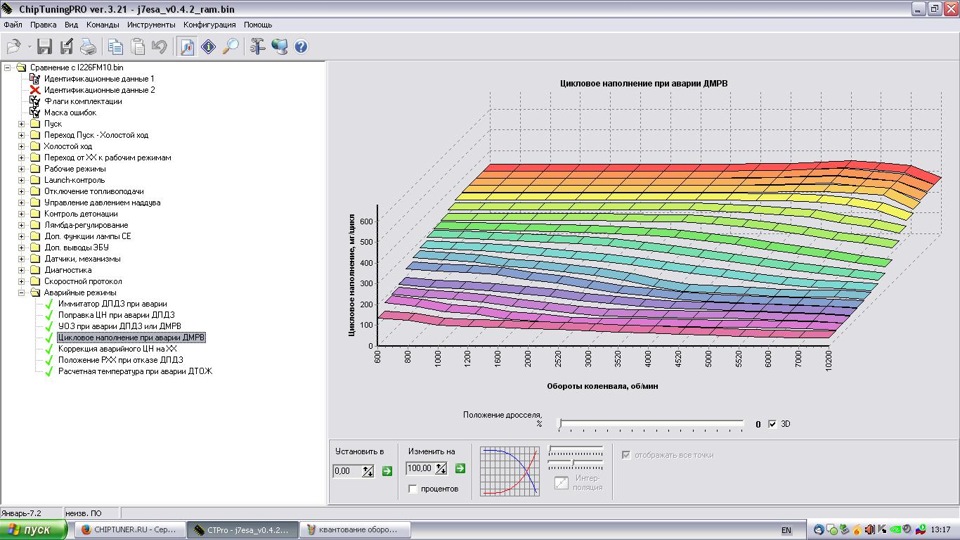Open the 'Инструменты' menu
This screenshot has width=960, height=540.
tap(152, 24)
